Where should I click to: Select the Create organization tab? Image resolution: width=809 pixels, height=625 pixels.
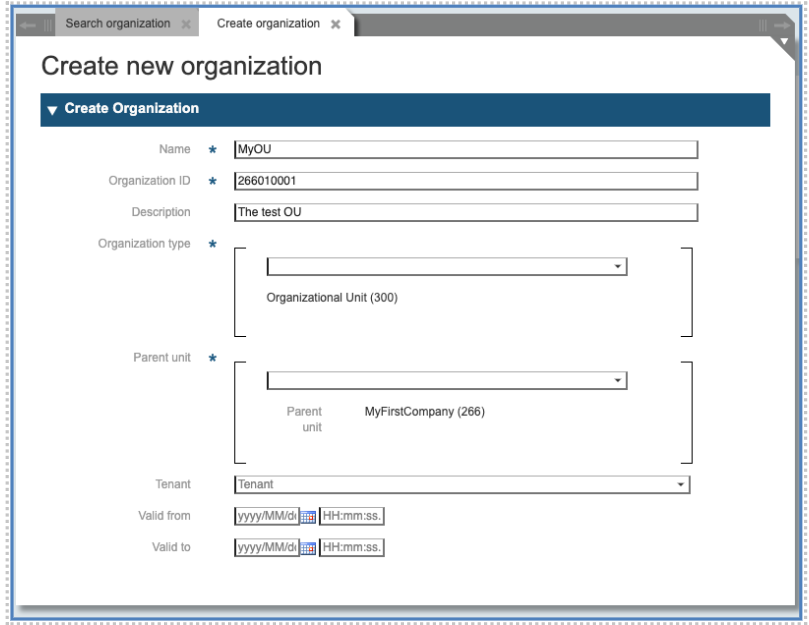268,24
